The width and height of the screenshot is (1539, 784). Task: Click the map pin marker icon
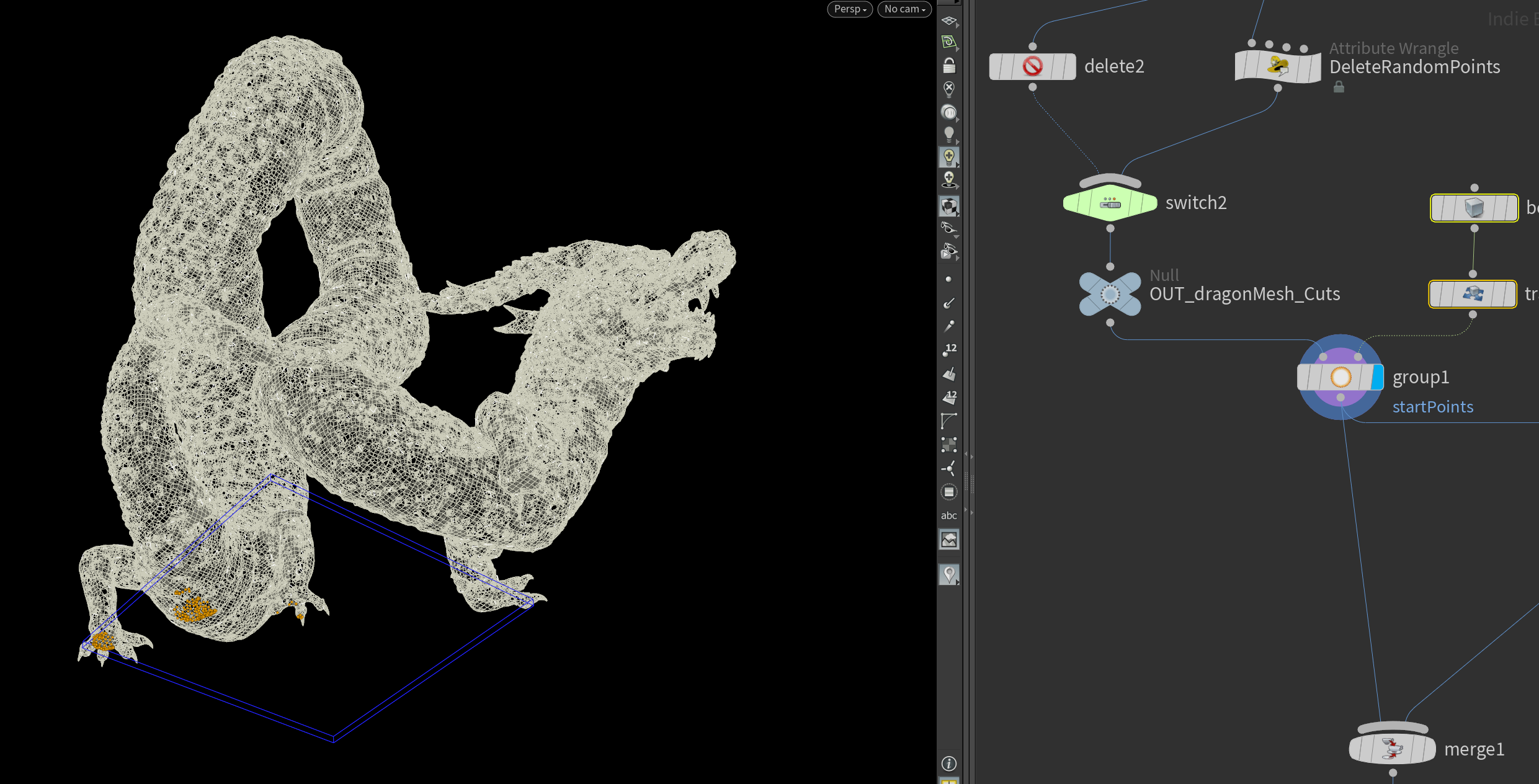pos(948,574)
